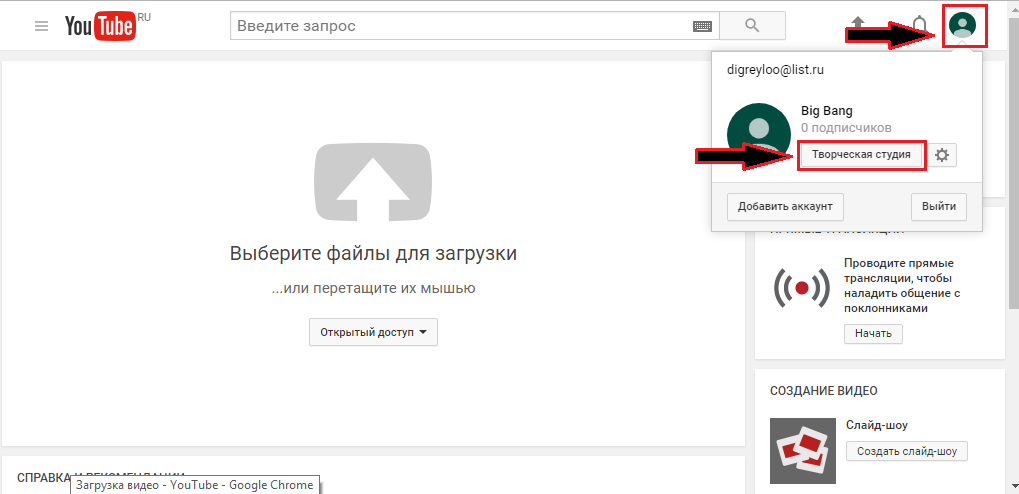1019x494 pixels.
Task: Click the account avatar in top bar
Action: (962, 25)
